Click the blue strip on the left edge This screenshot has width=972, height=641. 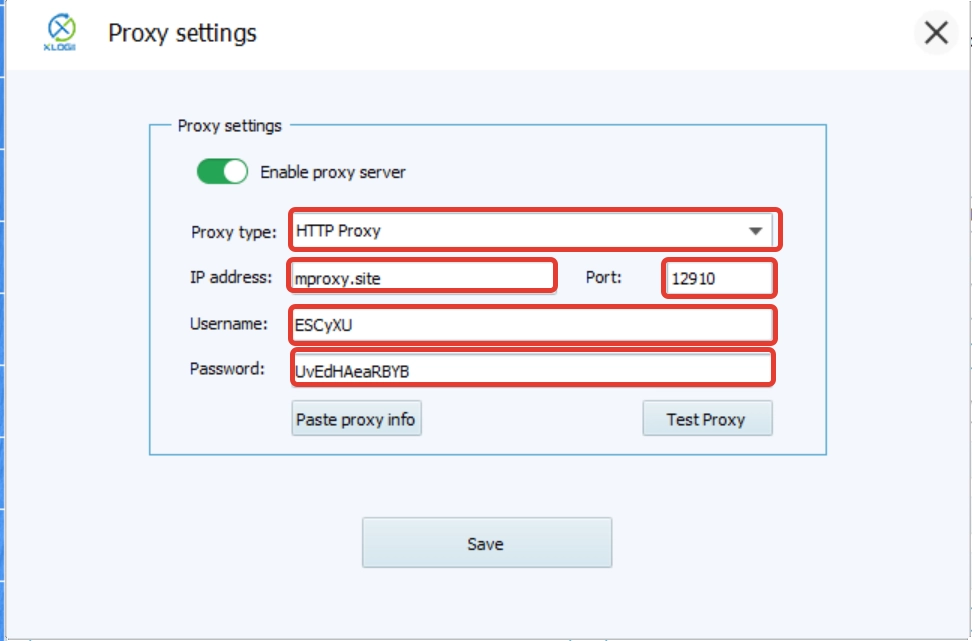(x=4, y=320)
